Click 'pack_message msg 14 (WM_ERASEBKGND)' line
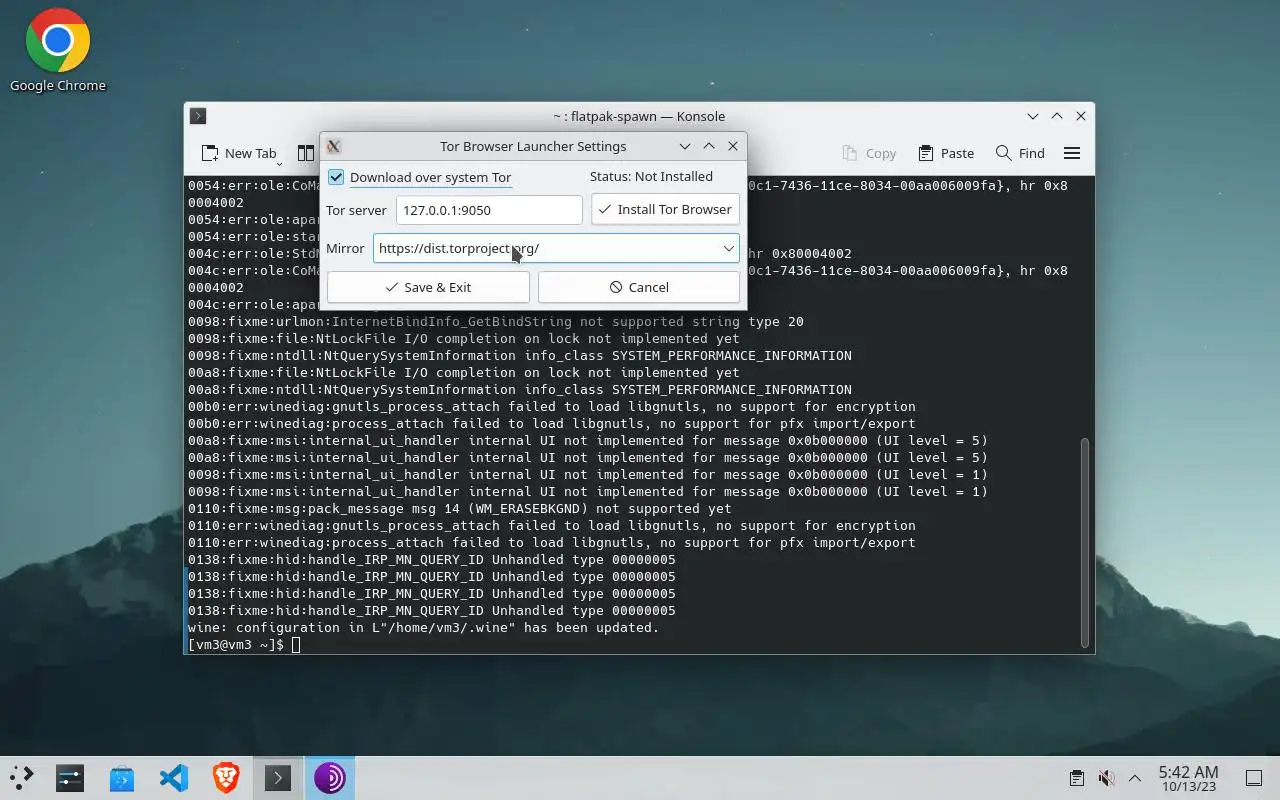This screenshot has width=1280, height=800. pos(460,508)
